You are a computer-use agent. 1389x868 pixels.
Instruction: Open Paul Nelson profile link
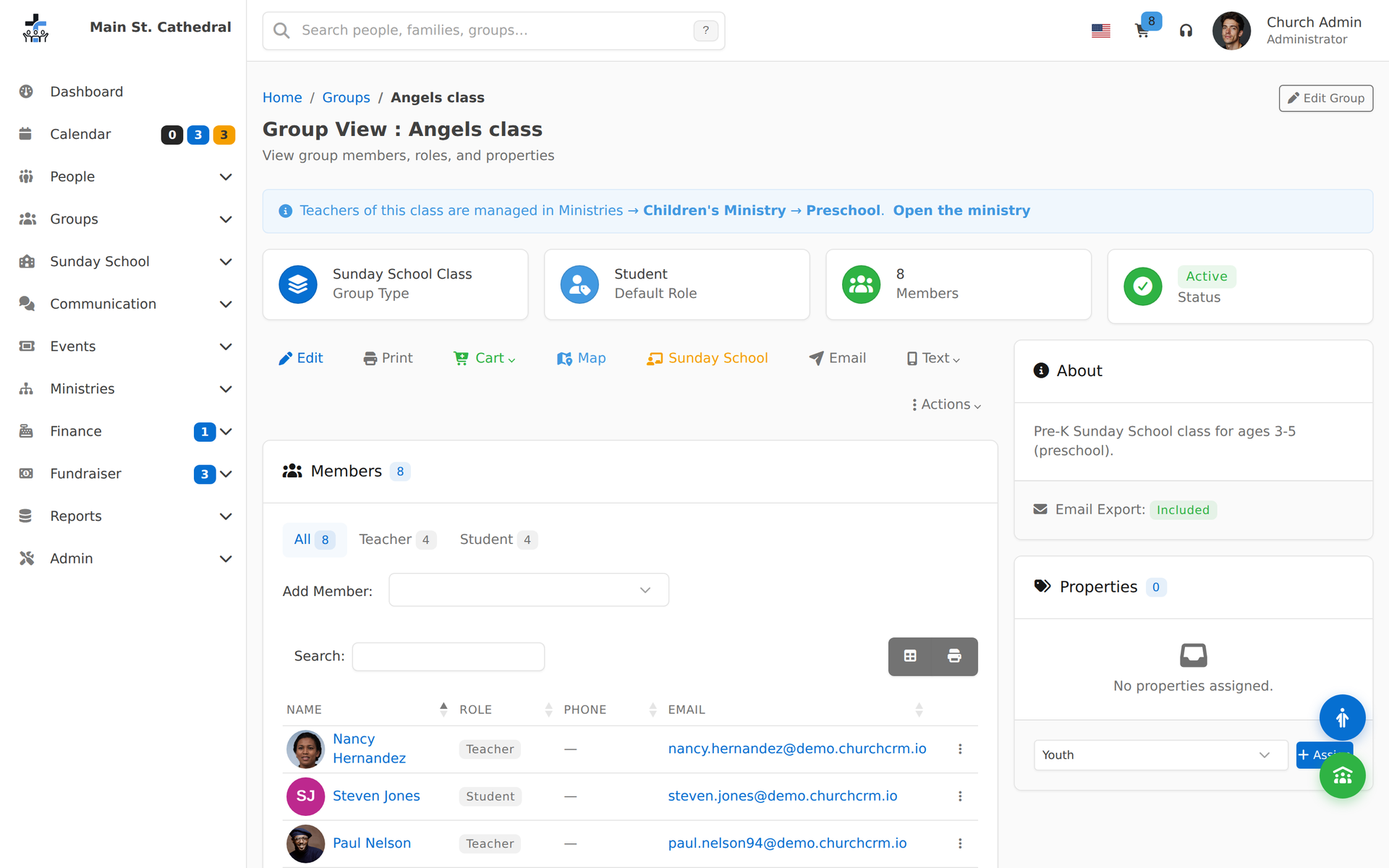[372, 843]
